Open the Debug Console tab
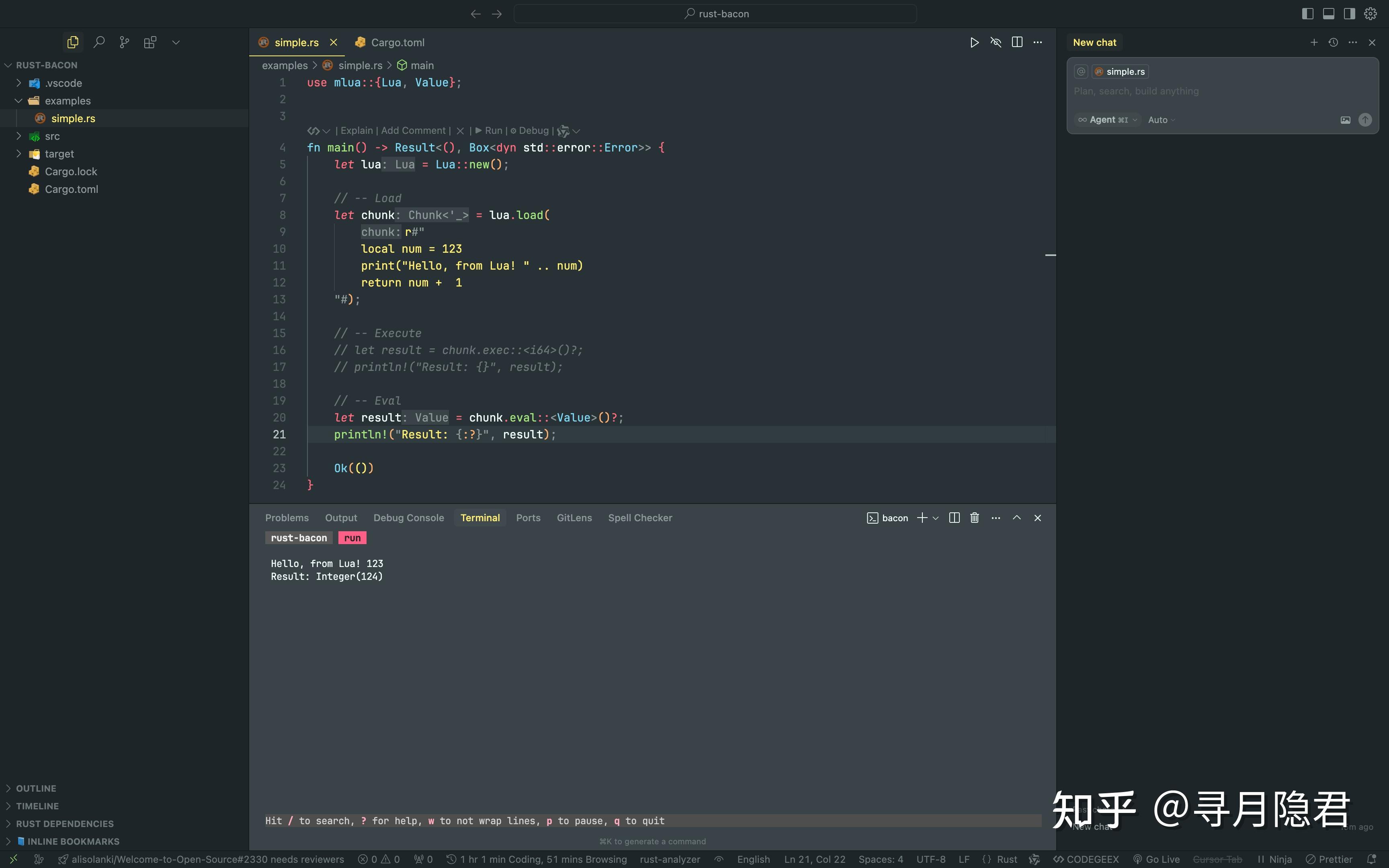1389x868 pixels. click(x=408, y=517)
